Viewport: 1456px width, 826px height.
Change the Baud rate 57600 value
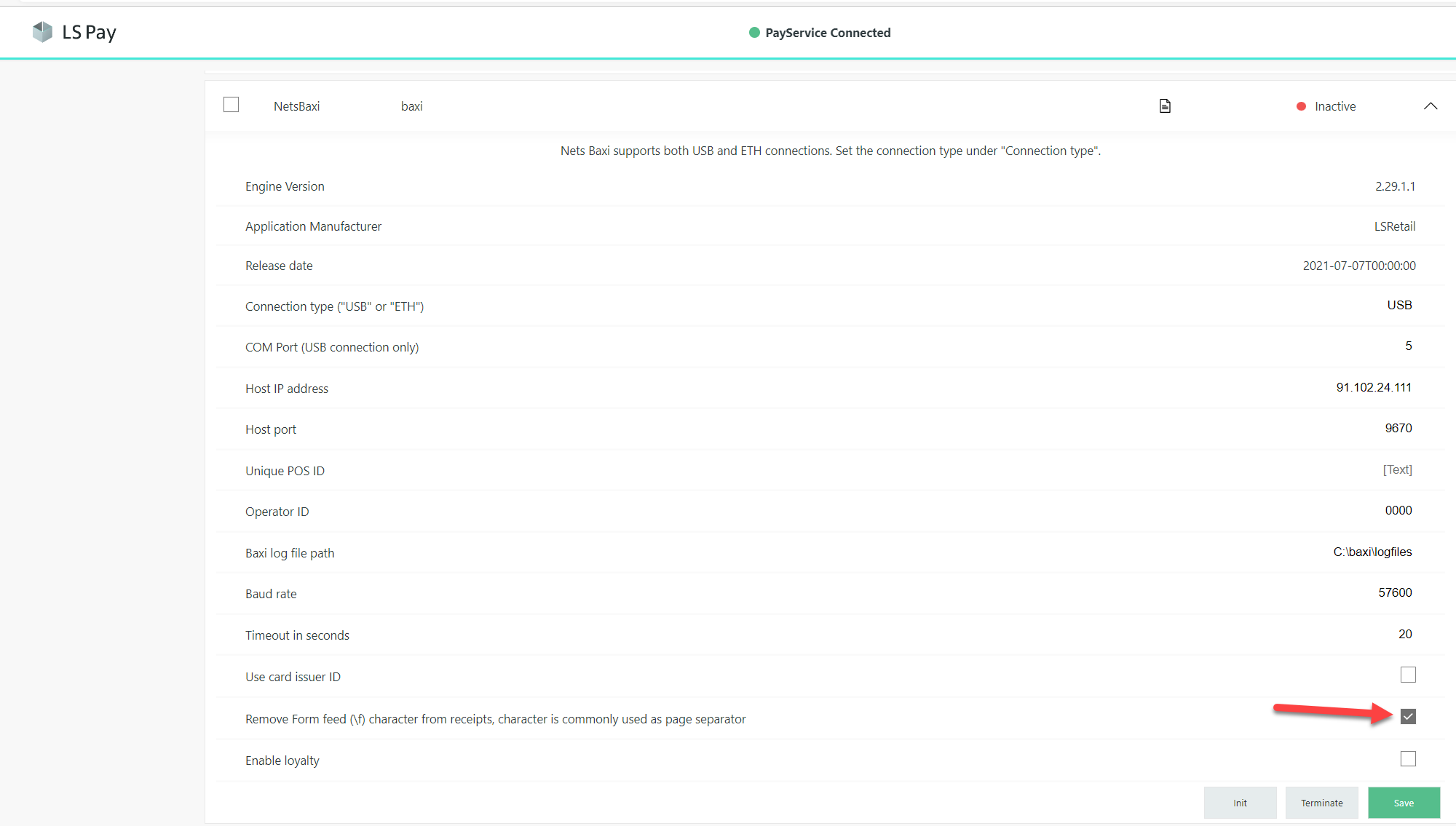click(1394, 592)
